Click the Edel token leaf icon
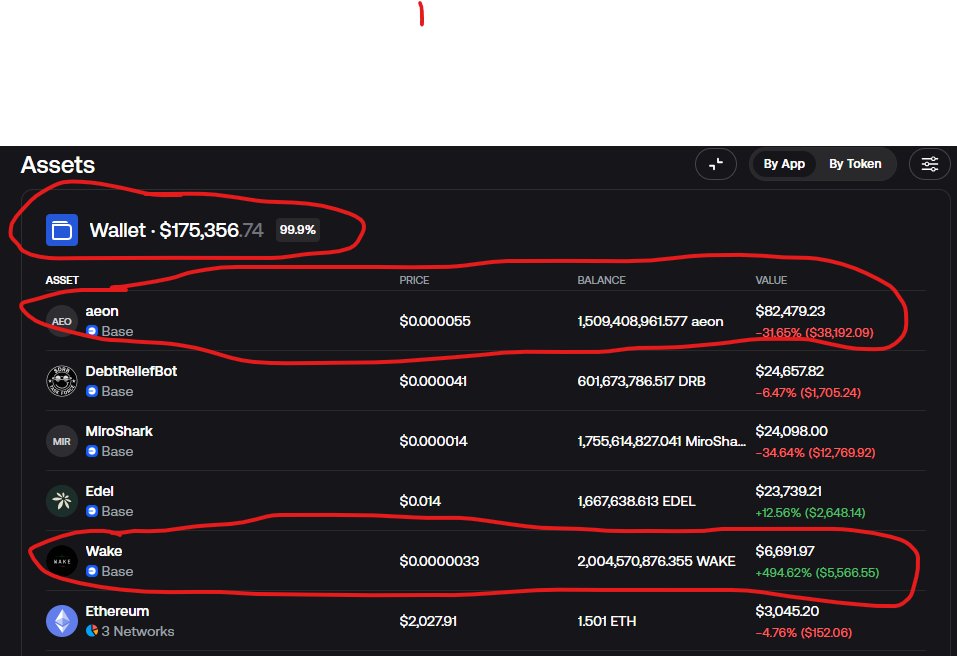 tap(62, 501)
